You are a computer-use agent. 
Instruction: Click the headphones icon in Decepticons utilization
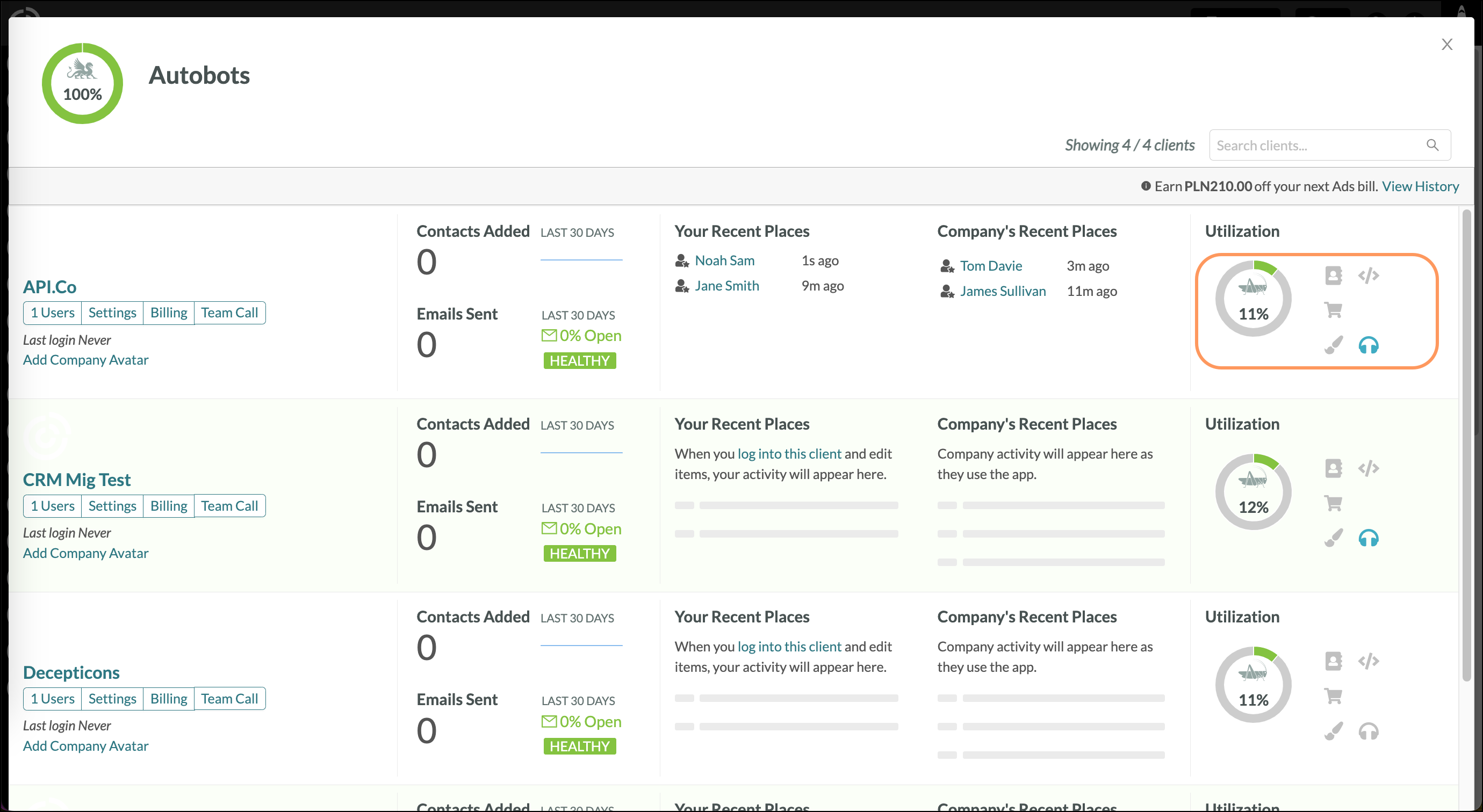coord(1369,731)
